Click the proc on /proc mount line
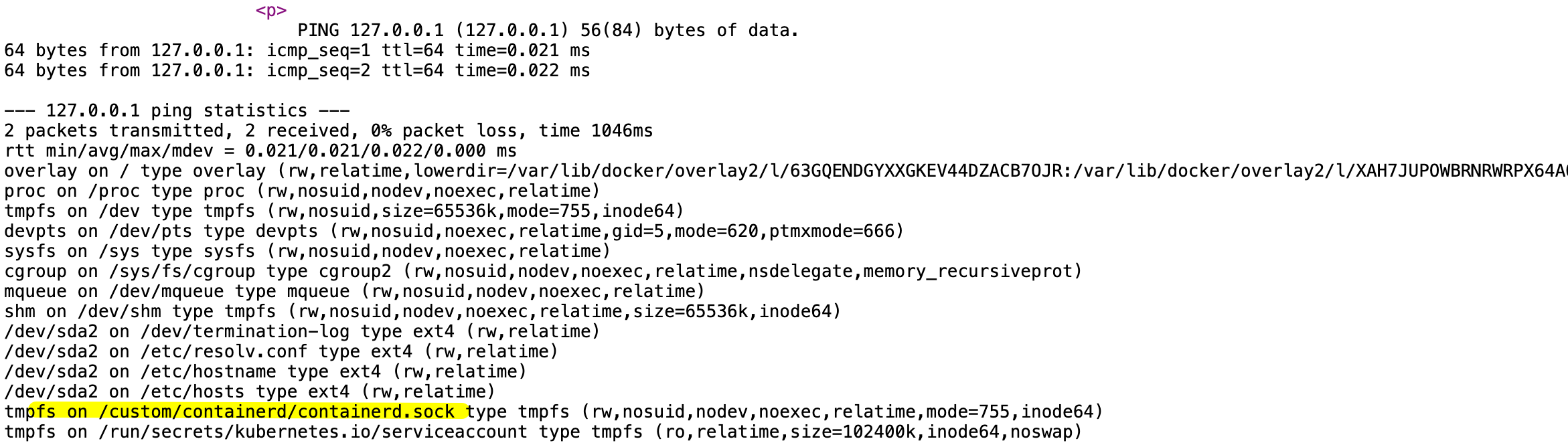The height and width of the screenshot is (443, 1568). point(302,191)
